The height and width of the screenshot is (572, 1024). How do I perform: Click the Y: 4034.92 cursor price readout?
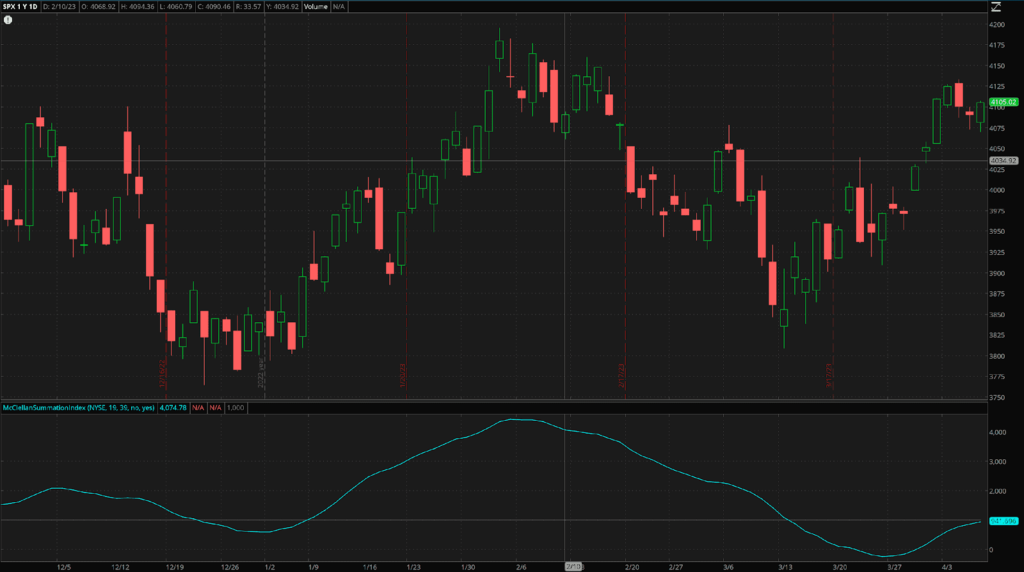[282, 7]
